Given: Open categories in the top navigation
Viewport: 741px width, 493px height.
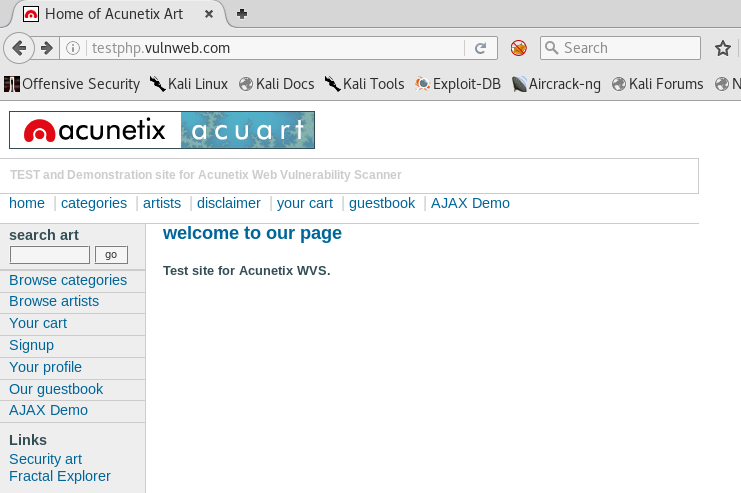Looking at the screenshot, I should point(94,203).
